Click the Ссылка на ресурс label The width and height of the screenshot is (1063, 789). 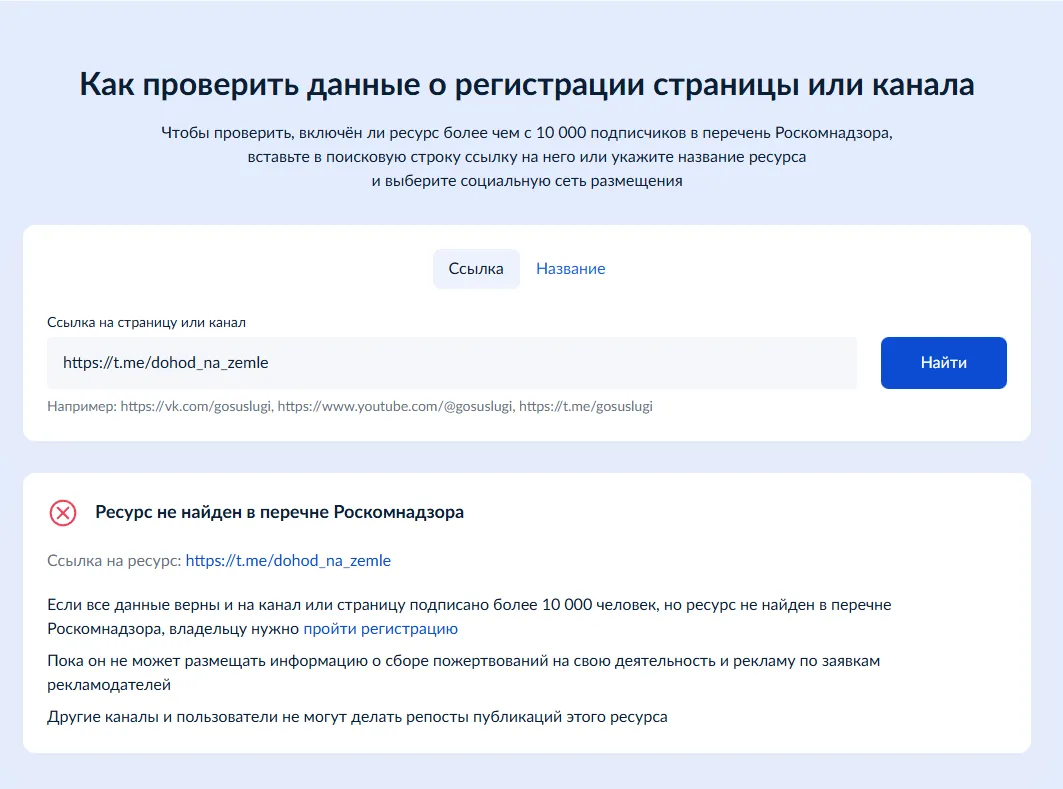coord(114,561)
